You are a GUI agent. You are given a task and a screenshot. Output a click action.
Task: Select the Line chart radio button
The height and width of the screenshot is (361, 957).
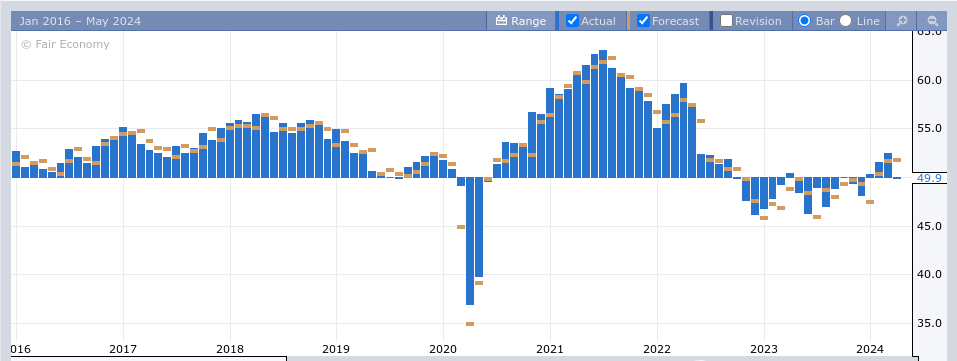(845, 21)
